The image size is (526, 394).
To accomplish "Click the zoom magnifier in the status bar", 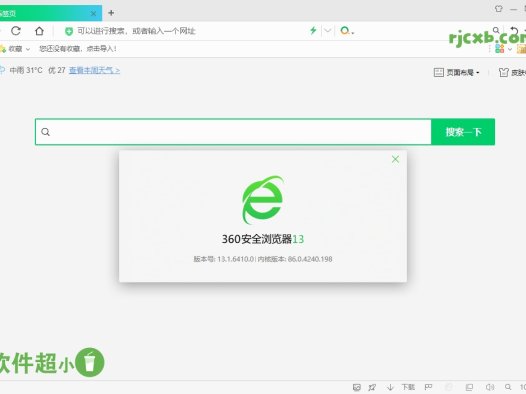I will coord(508,387).
